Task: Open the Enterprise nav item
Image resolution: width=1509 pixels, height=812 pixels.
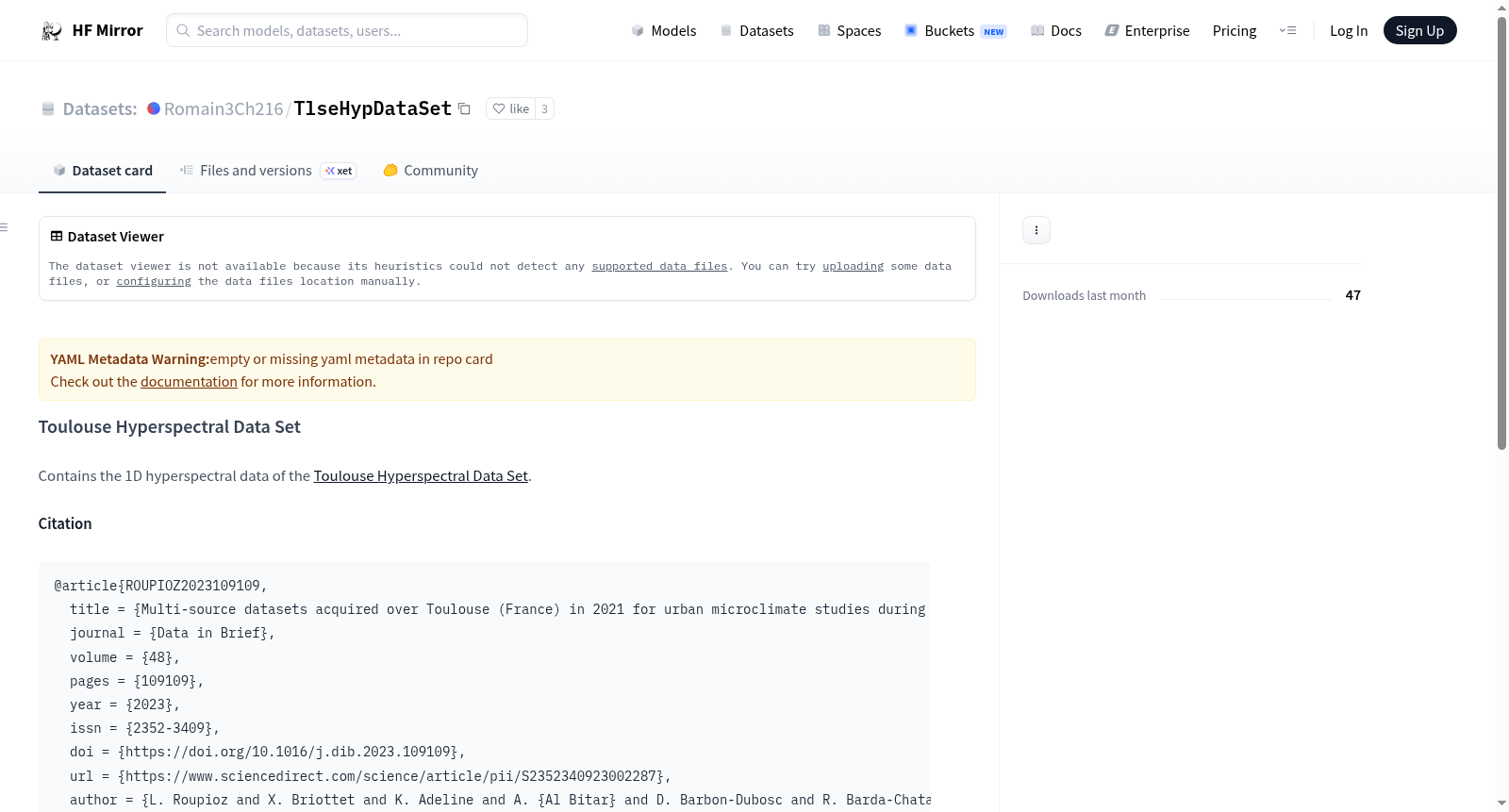Action: 1147,30
